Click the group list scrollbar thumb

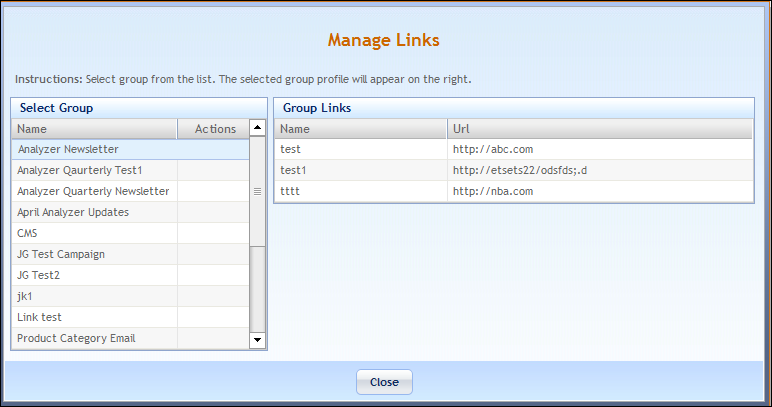257,191
